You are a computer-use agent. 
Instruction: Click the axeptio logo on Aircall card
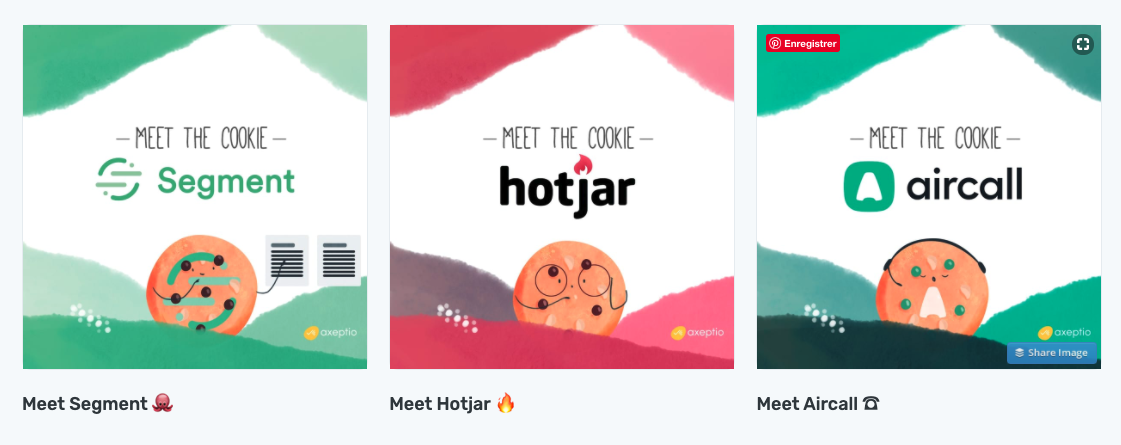click(1065, 333)
